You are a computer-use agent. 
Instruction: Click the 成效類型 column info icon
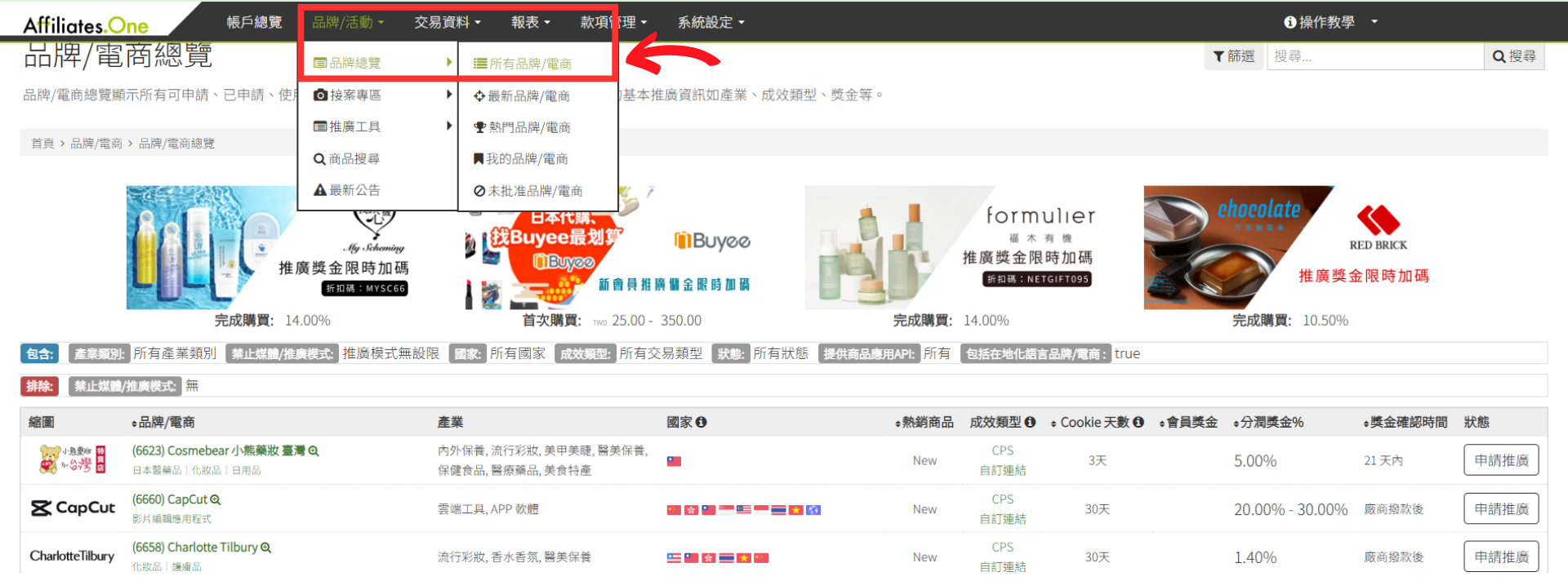[x=1031, y=423]
